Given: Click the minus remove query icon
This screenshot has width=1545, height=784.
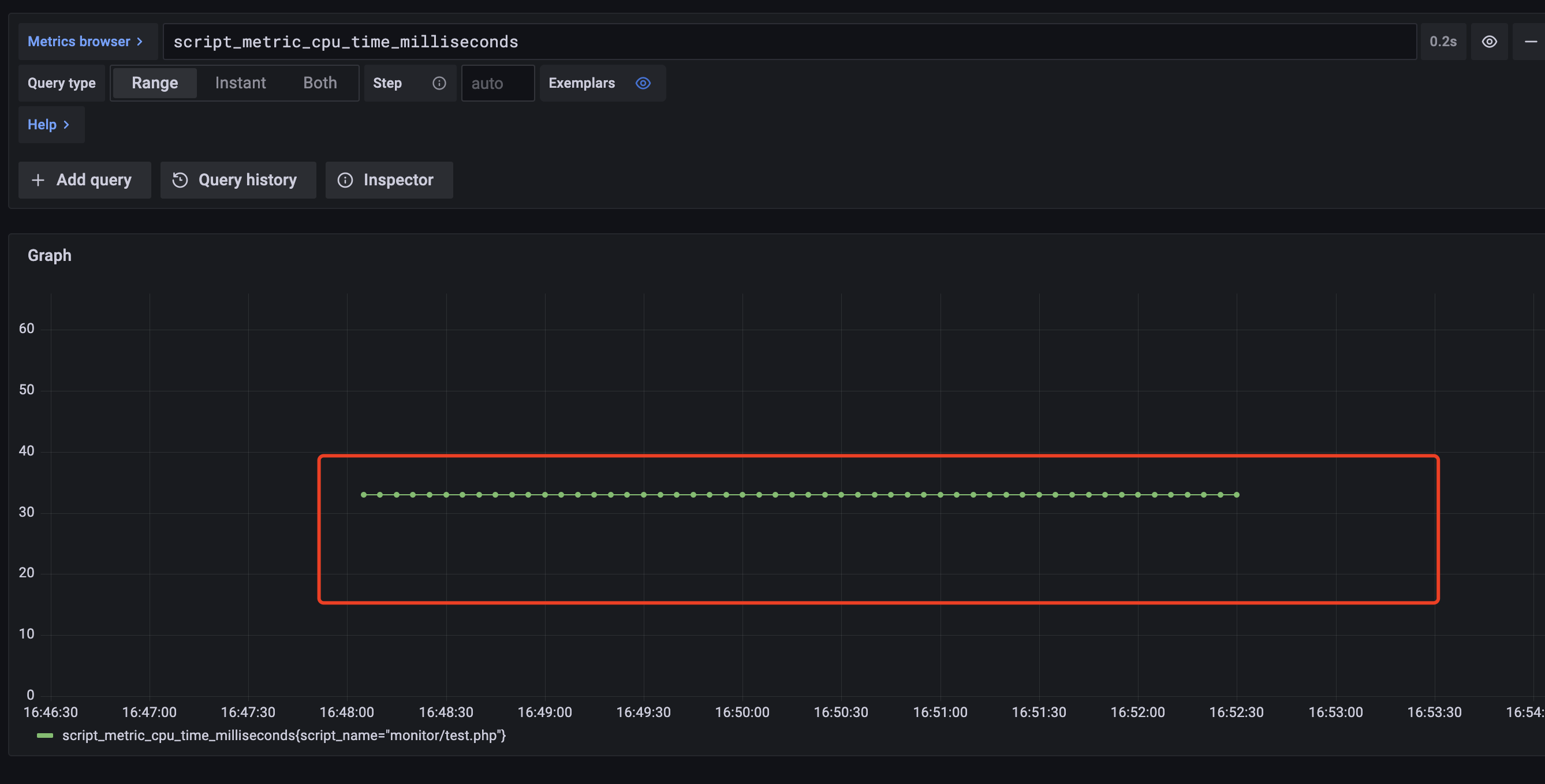Looking at the screenshot, I should pyautogui.click(x=1530, y=42).
